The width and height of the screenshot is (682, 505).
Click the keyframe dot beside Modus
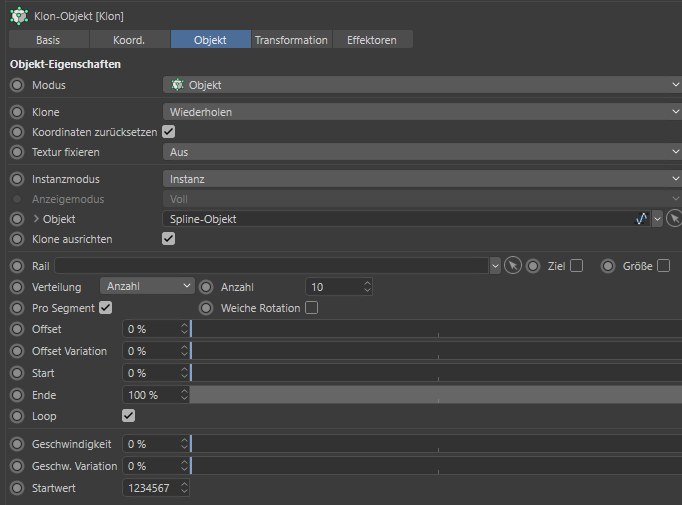point(17,85)
